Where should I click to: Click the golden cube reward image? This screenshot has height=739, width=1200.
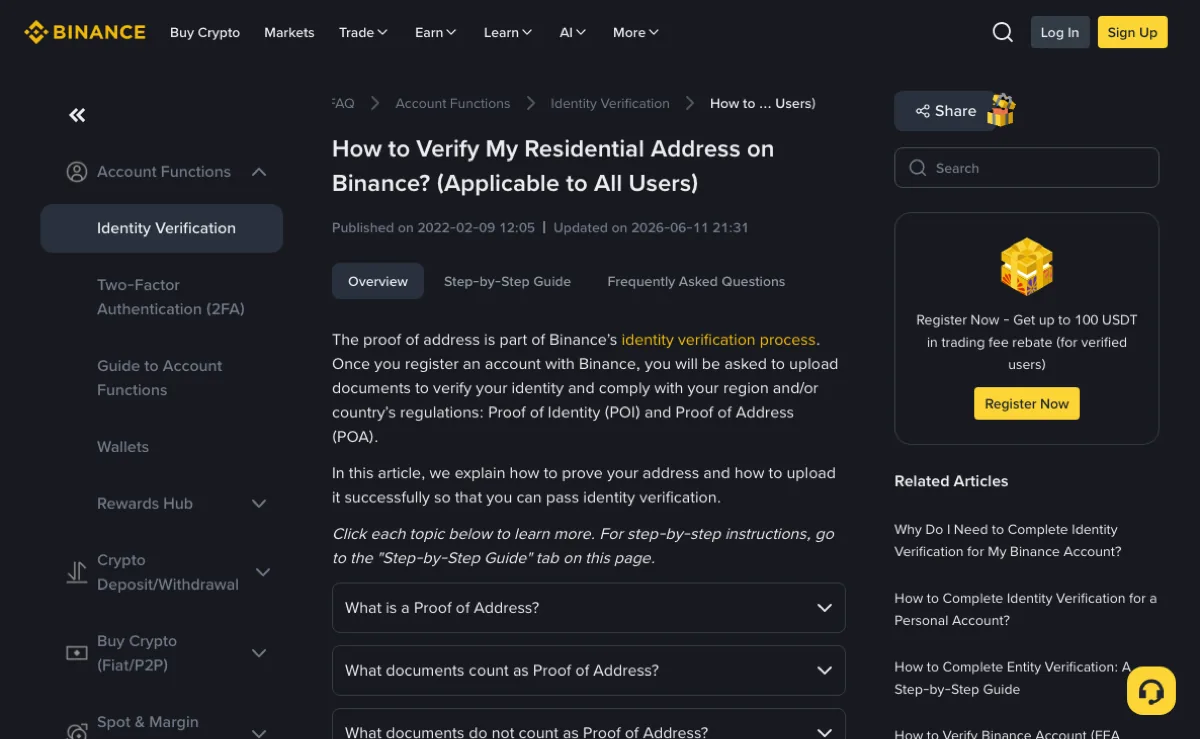click(x=1027, y=266)
